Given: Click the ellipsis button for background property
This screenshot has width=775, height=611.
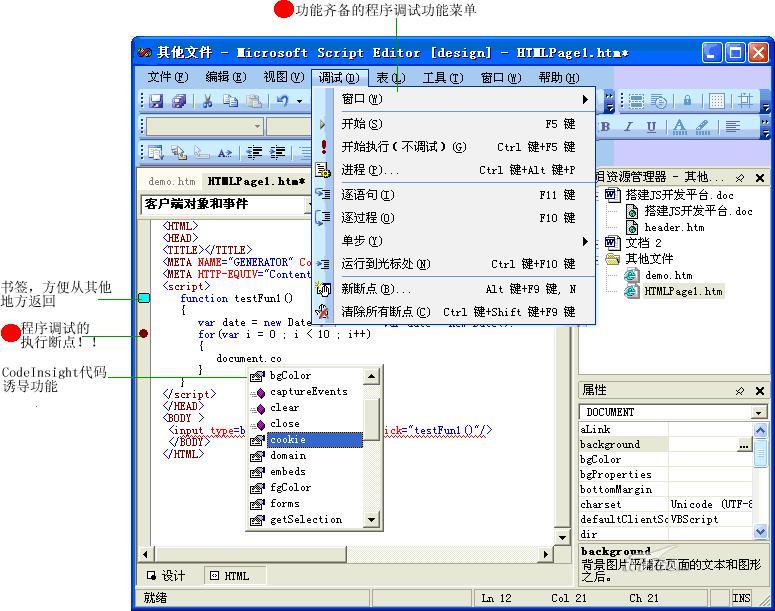Looking at the screenshot, I should coord(744,445).
